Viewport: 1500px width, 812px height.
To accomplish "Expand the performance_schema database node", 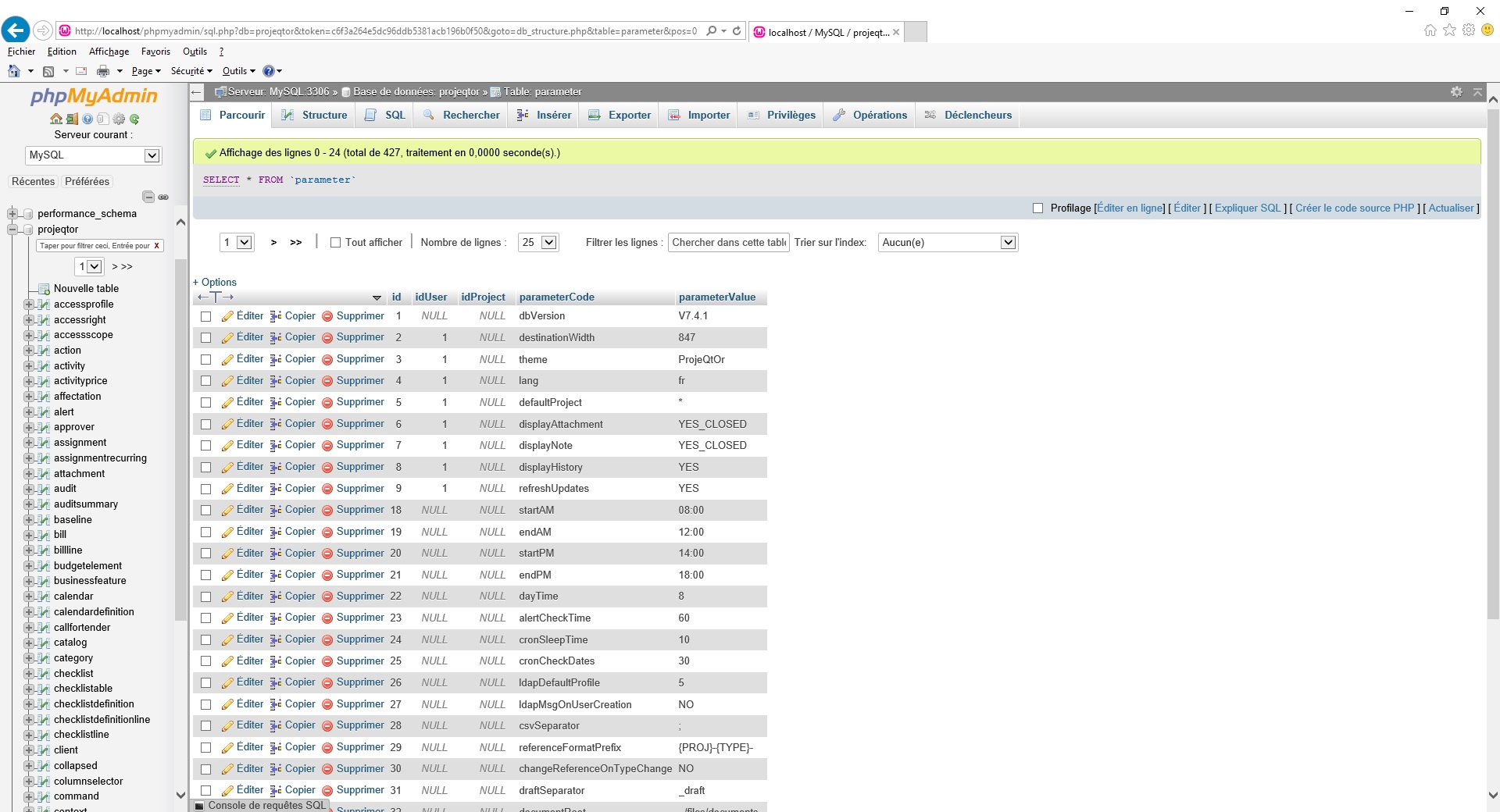I will click(12, 214).
